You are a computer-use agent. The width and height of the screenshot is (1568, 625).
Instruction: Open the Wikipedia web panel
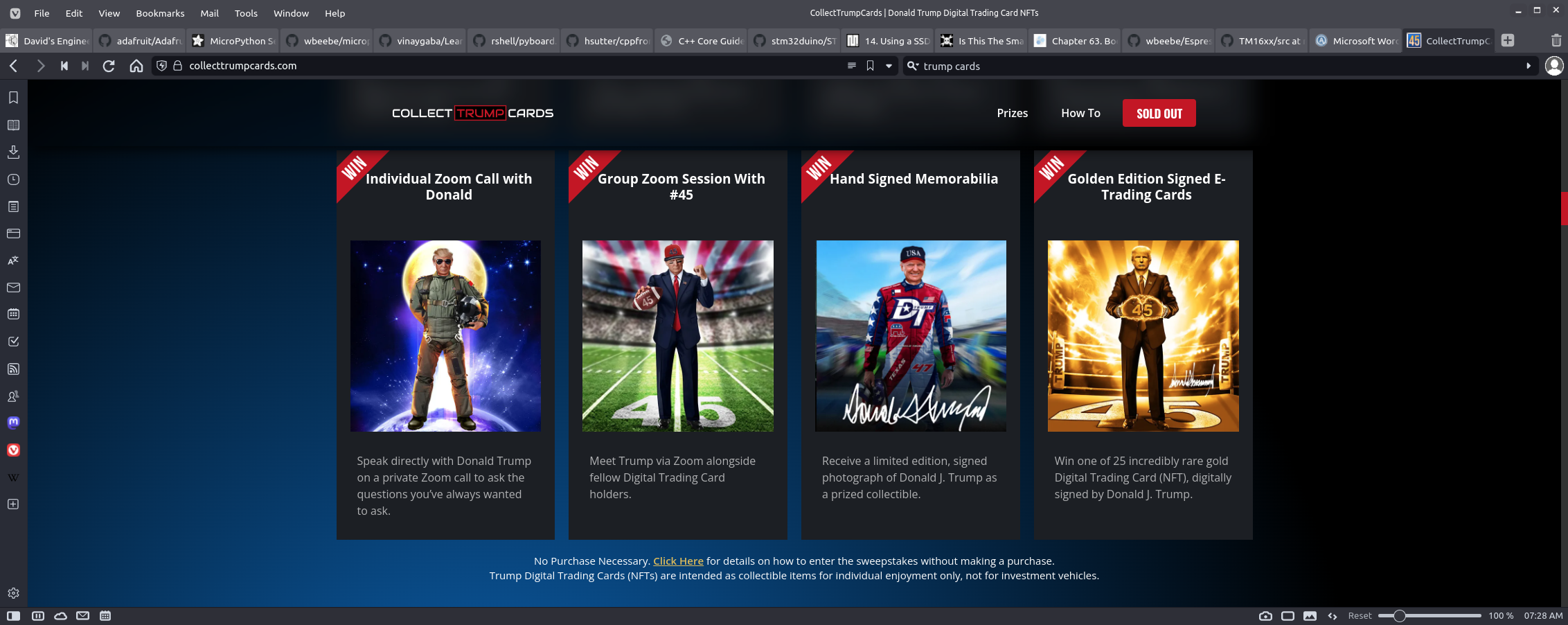coord(13,477)
